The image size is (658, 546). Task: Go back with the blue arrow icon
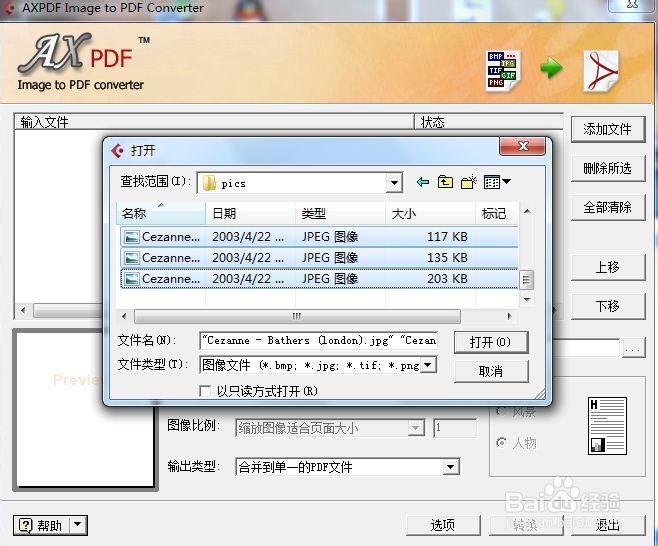pyautogui.click(x=423, y=182)
